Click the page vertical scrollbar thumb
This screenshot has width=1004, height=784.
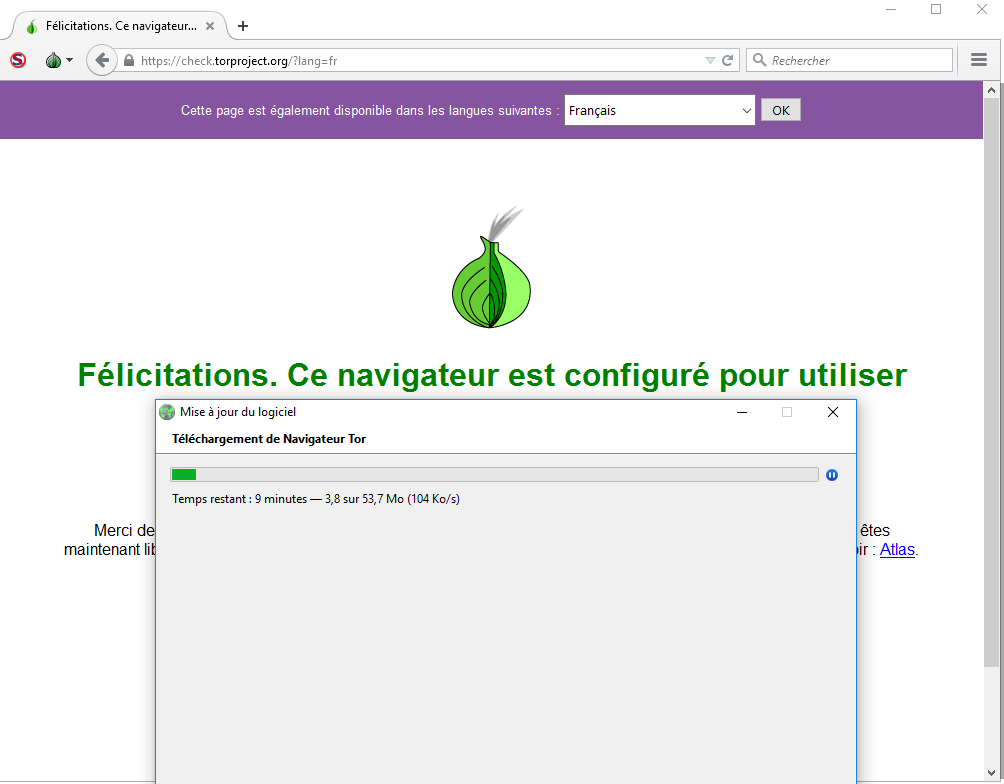[x=991, y=383]
